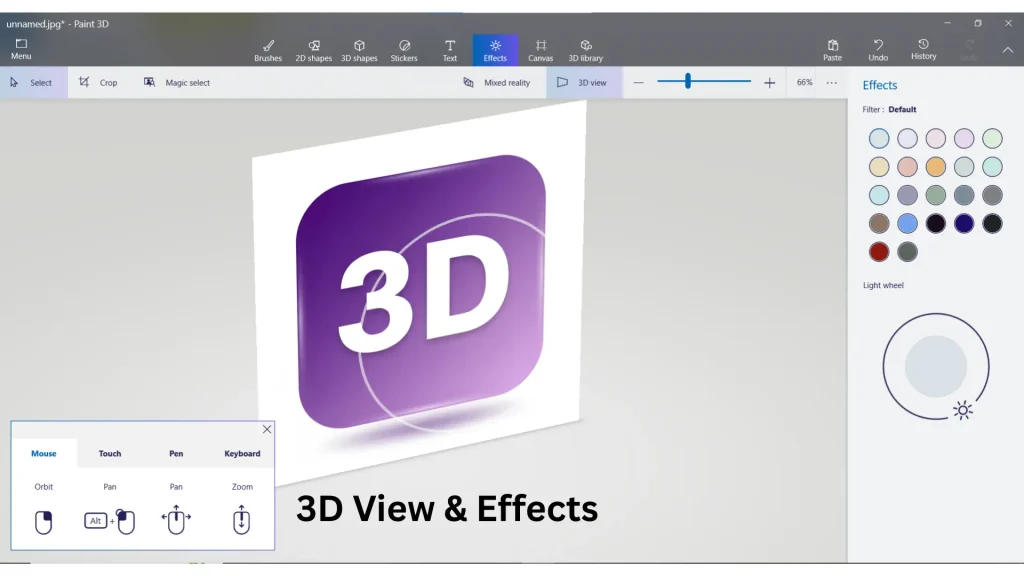Switch to the Touch tab

click(110, 453)
